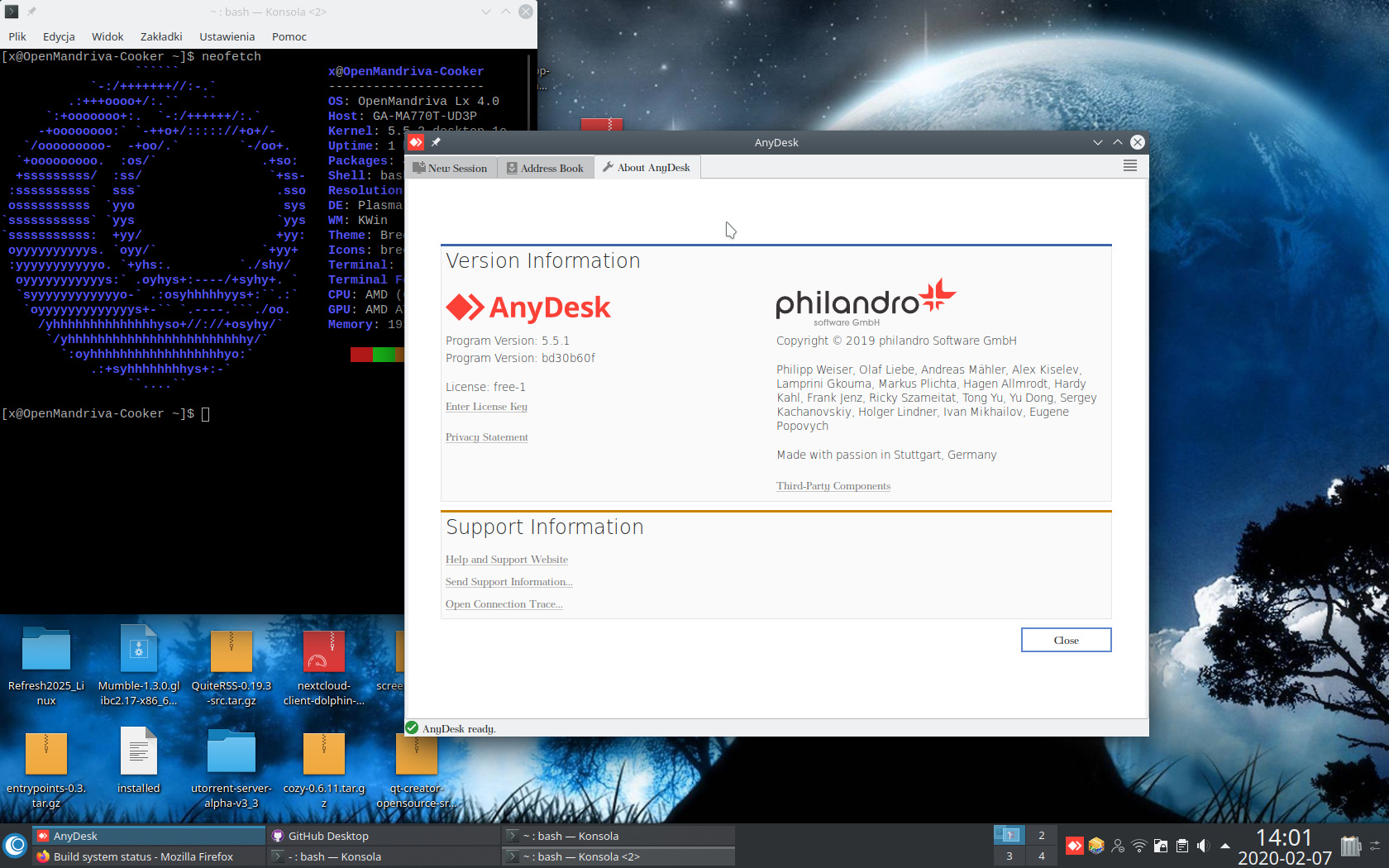This screenshot has height=868, width=1389.
Task: Open the AnyDesk hamburger menu
Action: tap(1130, 166)
